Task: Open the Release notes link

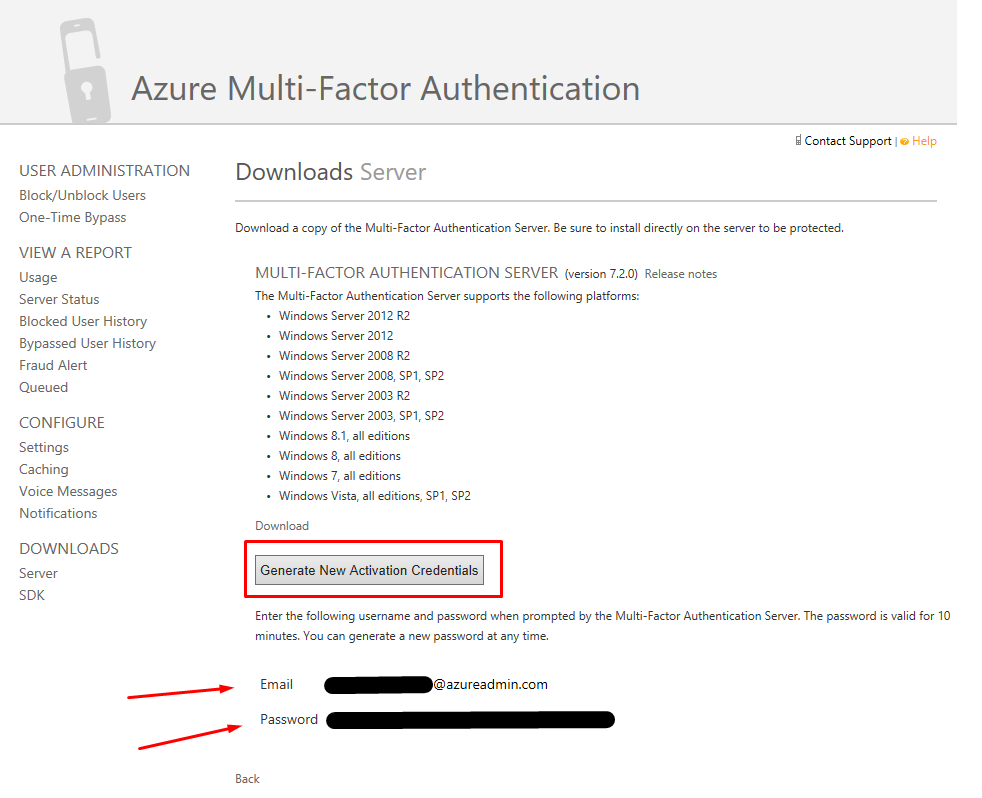Action: pyautogui.click(x=681, y=274)
